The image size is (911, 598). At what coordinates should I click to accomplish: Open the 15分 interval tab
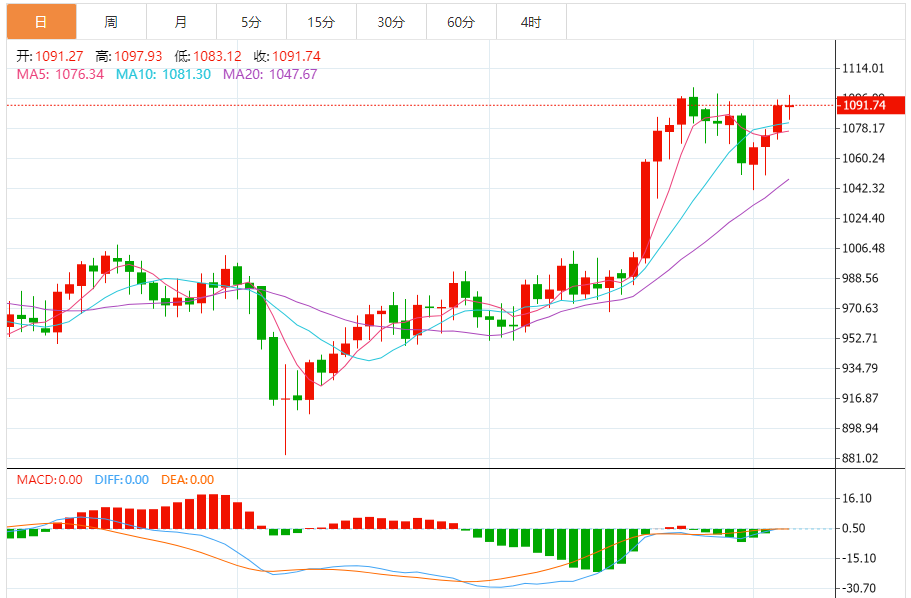pyautogui.click(x=321, y=22)
